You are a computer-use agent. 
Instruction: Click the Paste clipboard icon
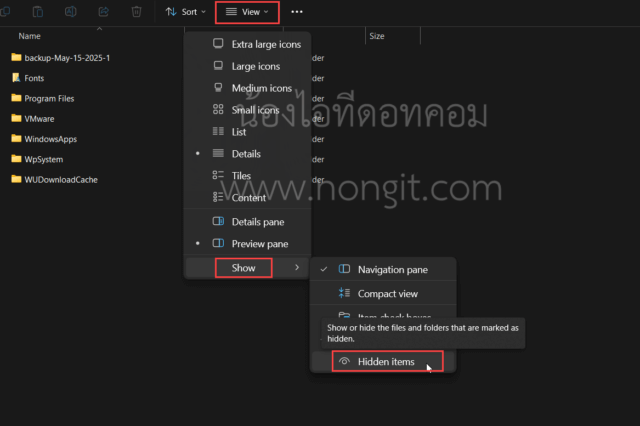tap(38, 11)
